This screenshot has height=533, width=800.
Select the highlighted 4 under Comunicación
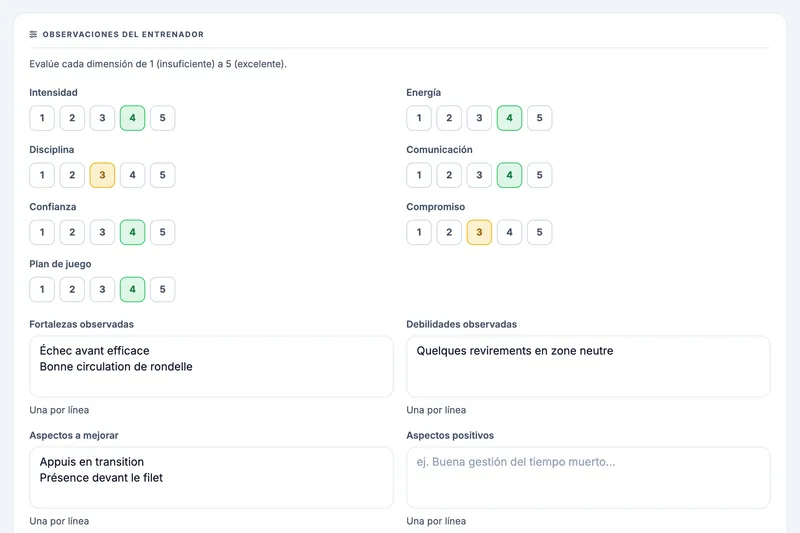(x=509, y=175)
